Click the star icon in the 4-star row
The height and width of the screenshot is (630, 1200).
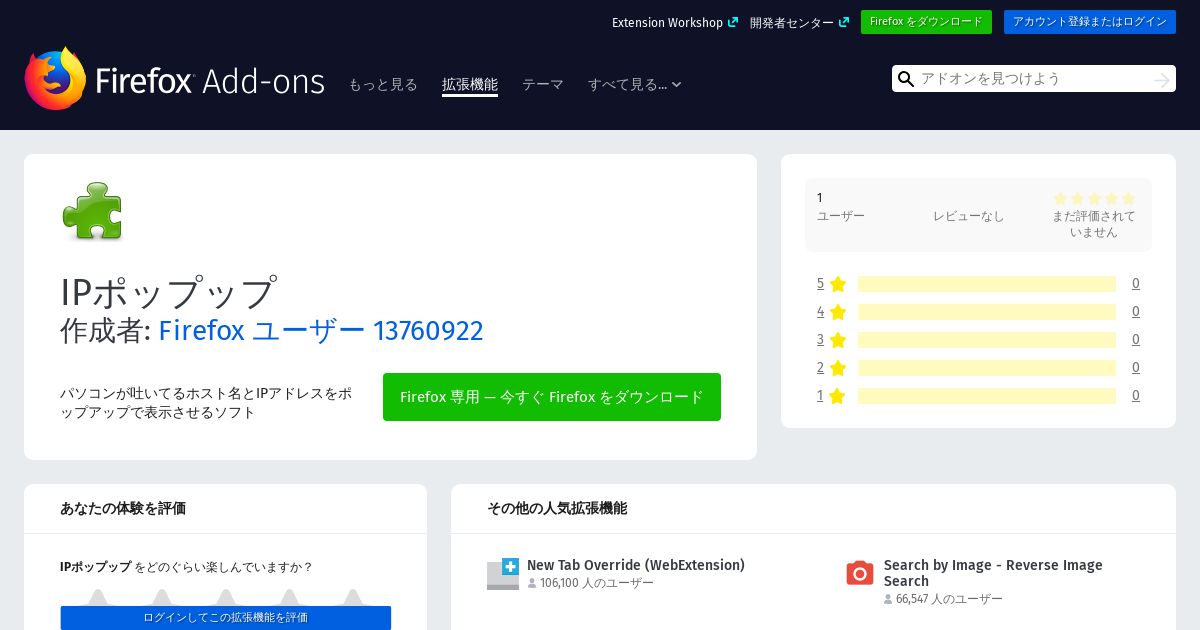838,312
